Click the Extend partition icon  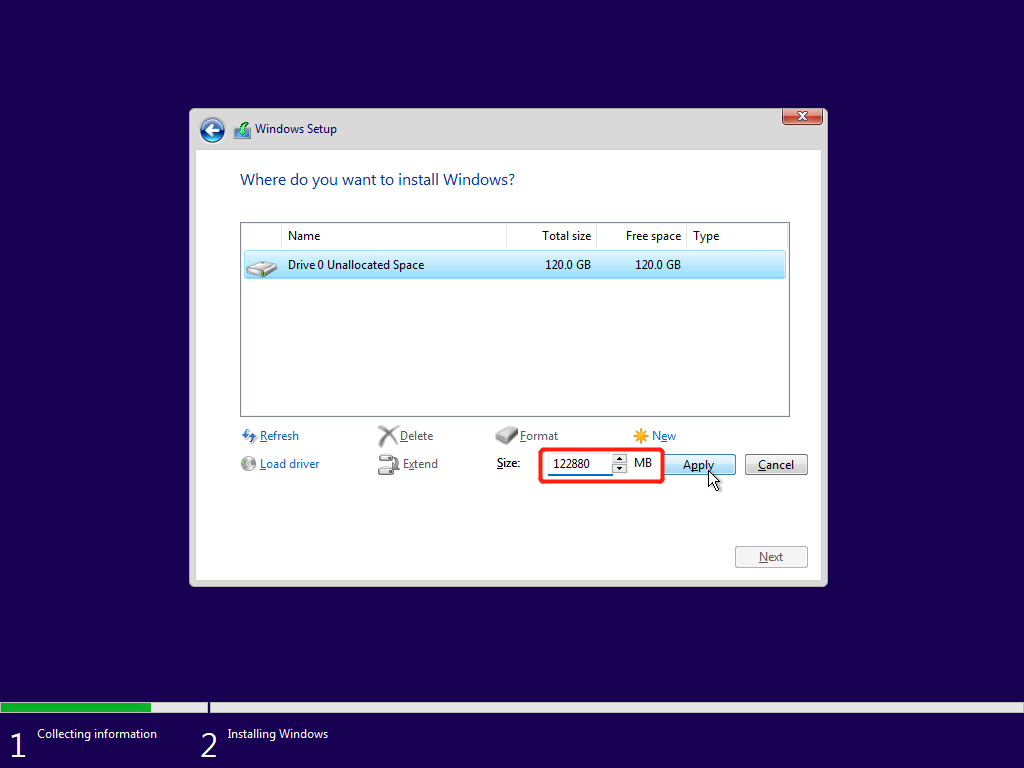[x=388, y=464]
